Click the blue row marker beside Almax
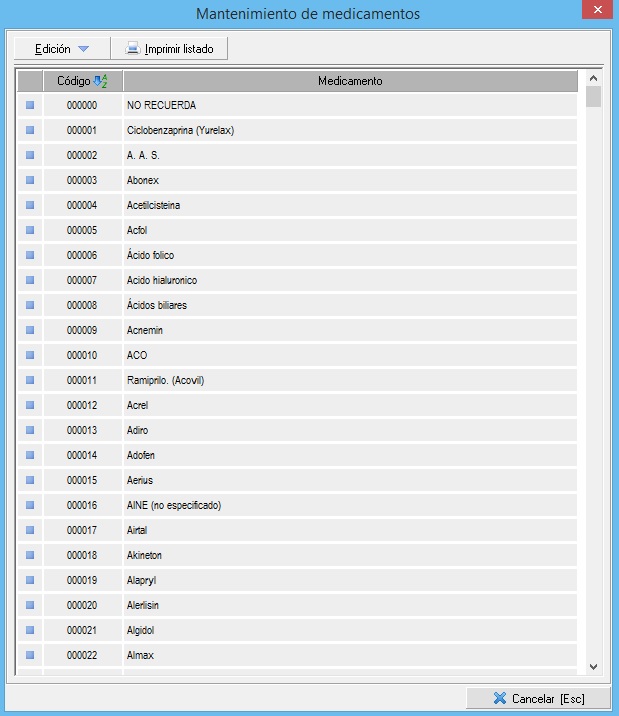Screen dimensions: 619x716 (x=30, y=655)
